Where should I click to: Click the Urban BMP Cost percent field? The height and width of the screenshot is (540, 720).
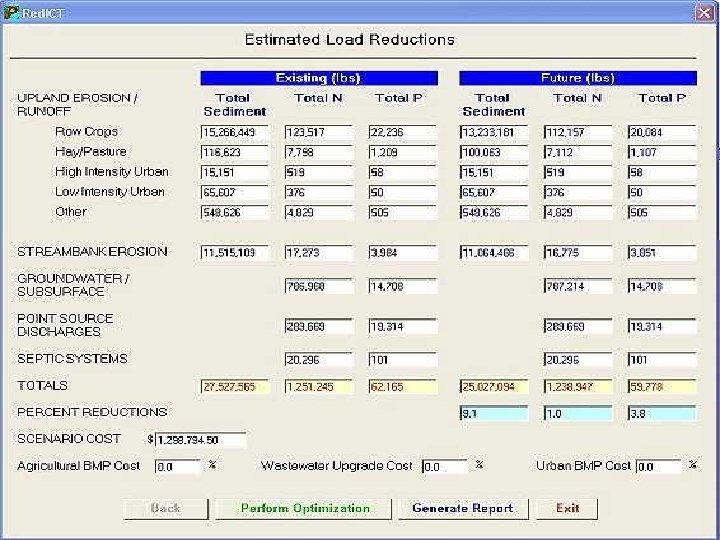tap(659, 467)
